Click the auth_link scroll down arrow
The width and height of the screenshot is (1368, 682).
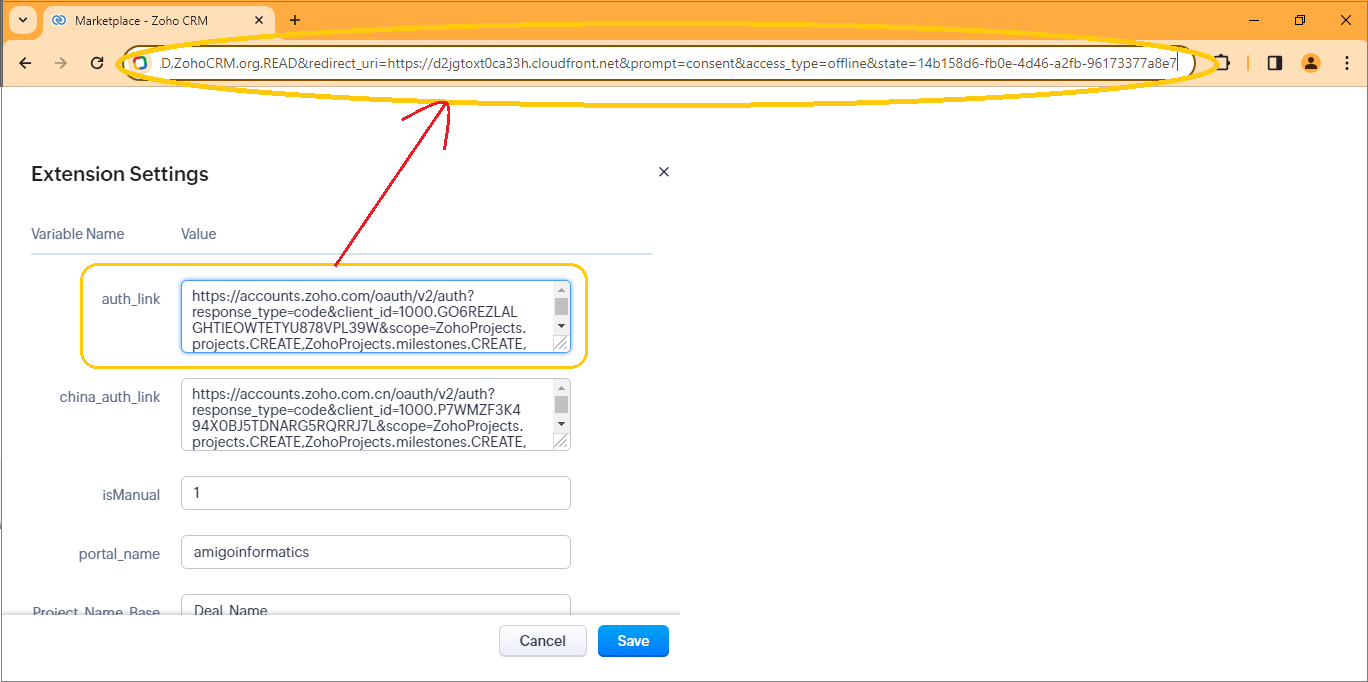click(x=561, y=326)
